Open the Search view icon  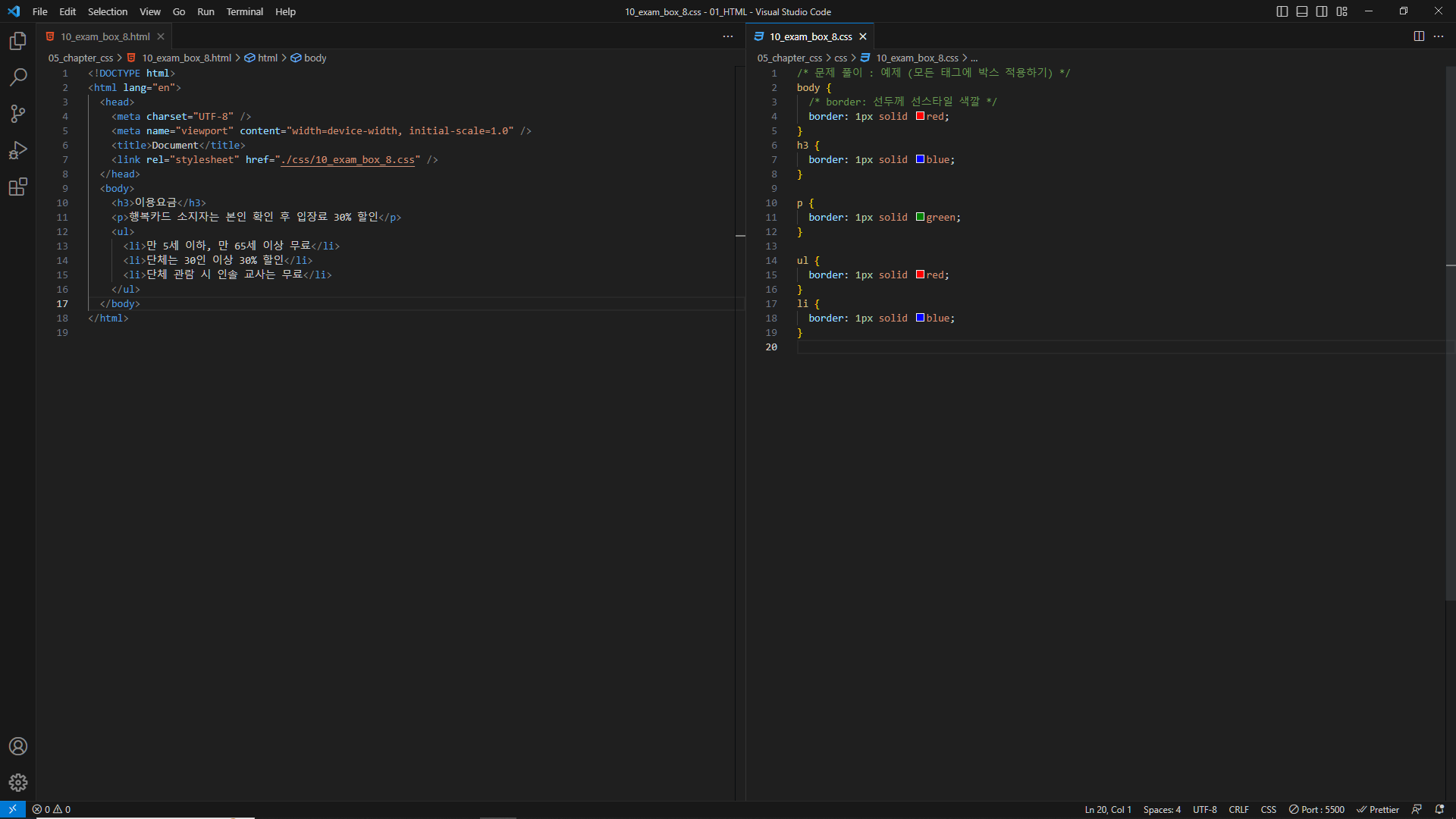pyautogui.click(x=18, y=77)
